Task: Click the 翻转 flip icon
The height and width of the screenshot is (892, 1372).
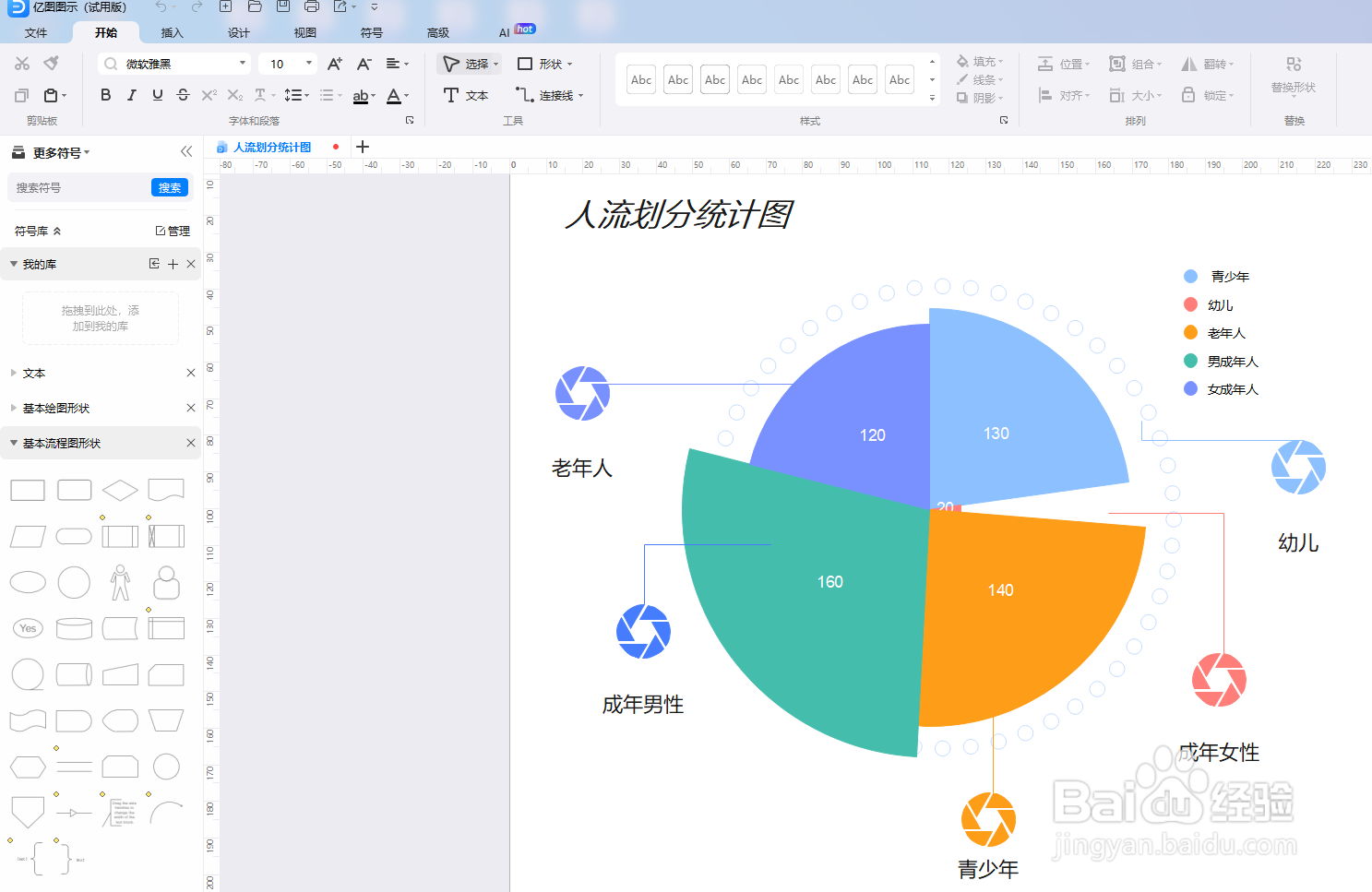Action: [x=1207, y=63]
